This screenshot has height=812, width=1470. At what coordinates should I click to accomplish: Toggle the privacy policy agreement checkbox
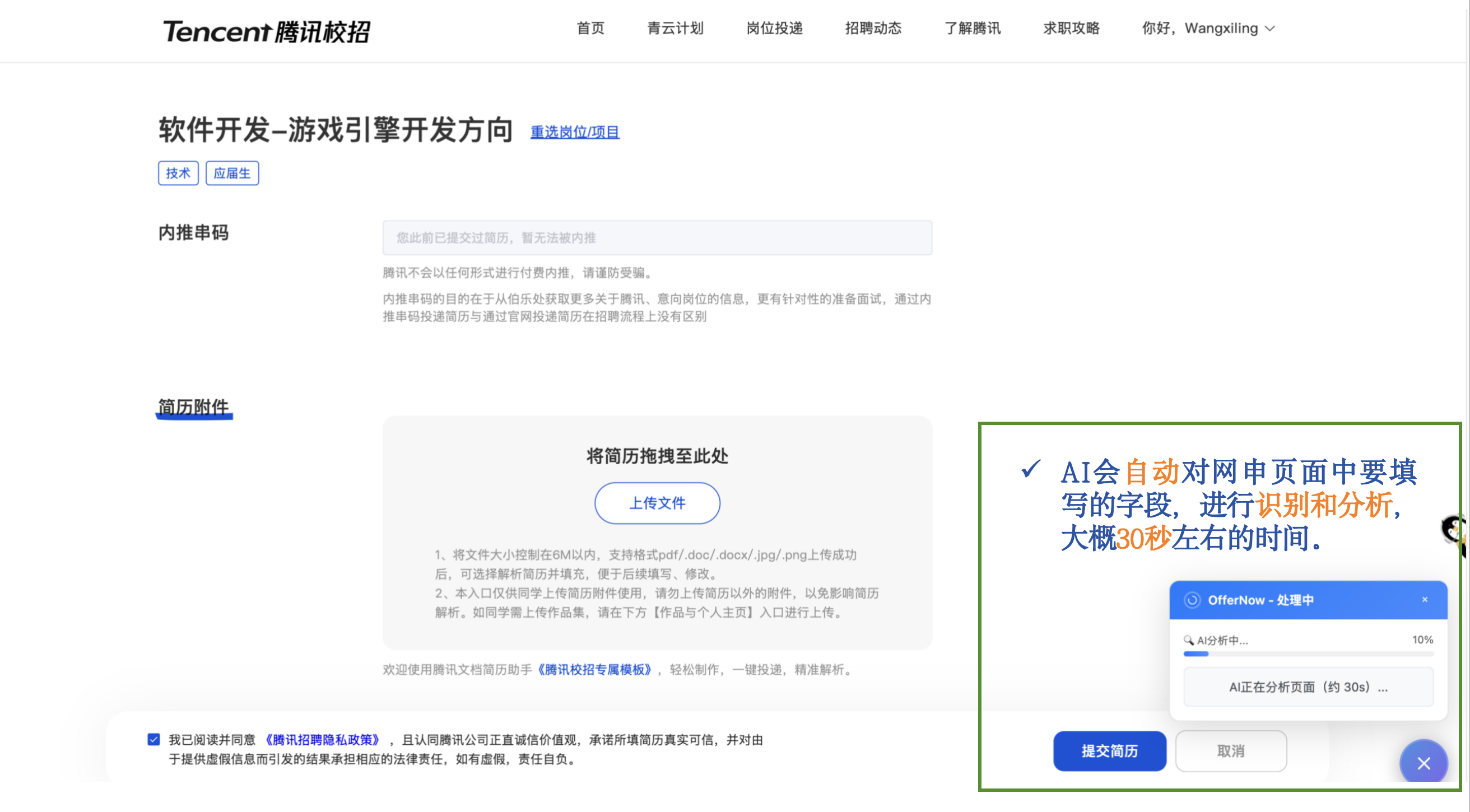153,740
